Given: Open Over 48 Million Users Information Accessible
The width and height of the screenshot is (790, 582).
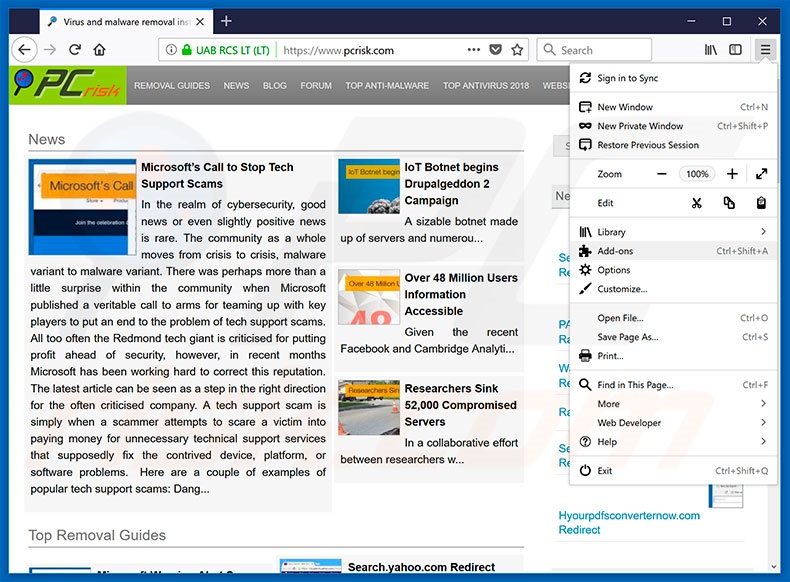Looking at the screenshot, I should click(461, 294).
